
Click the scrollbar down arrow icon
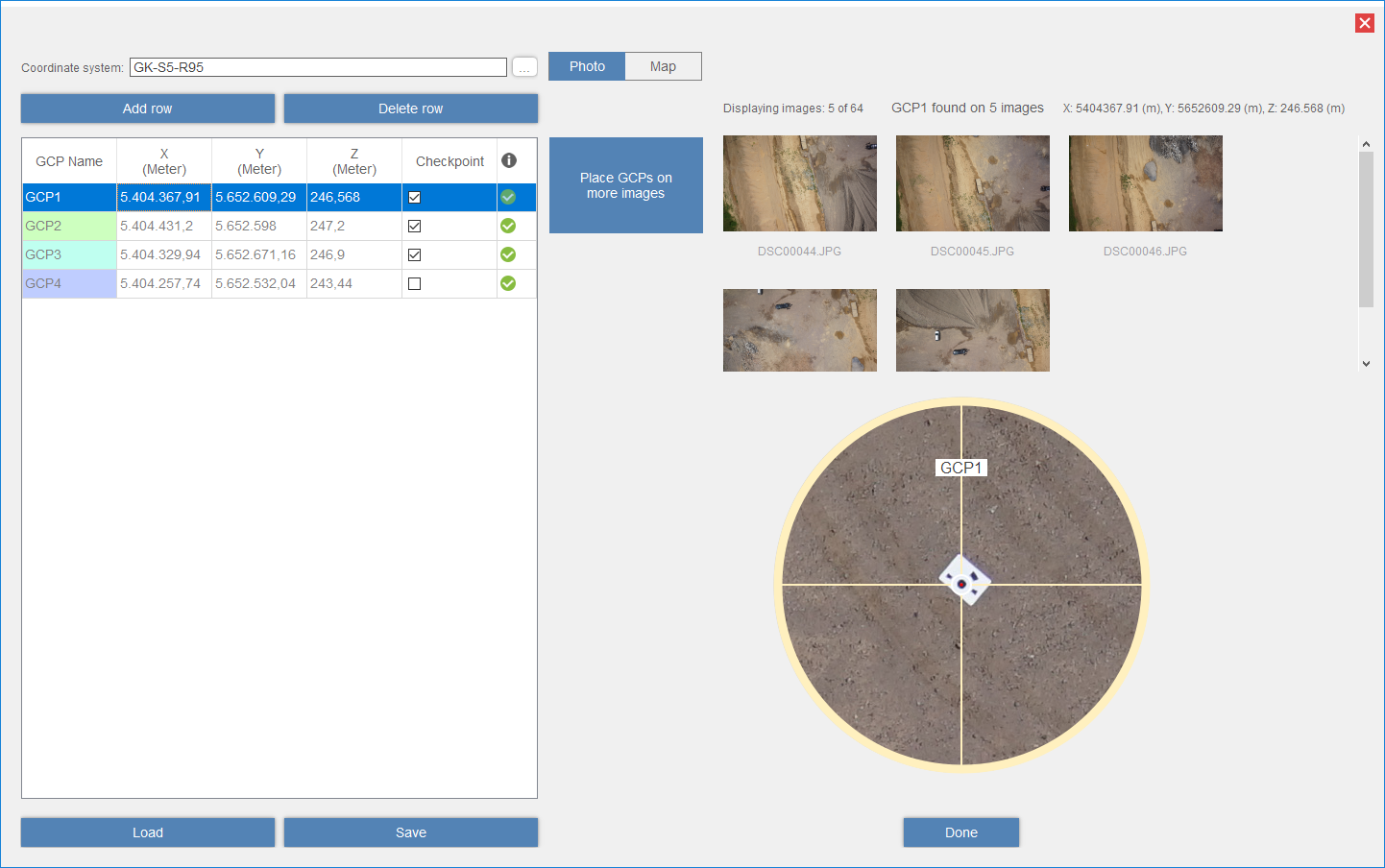click(1366, 363)
